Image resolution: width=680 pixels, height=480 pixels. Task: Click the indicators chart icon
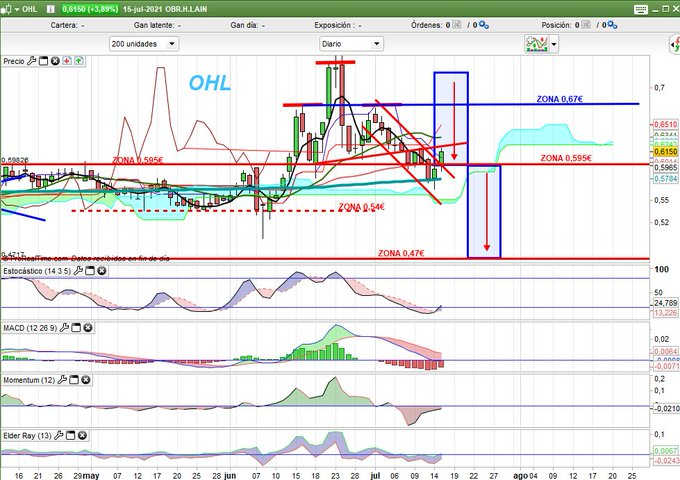pyautogui.click(x=536, y=44)
